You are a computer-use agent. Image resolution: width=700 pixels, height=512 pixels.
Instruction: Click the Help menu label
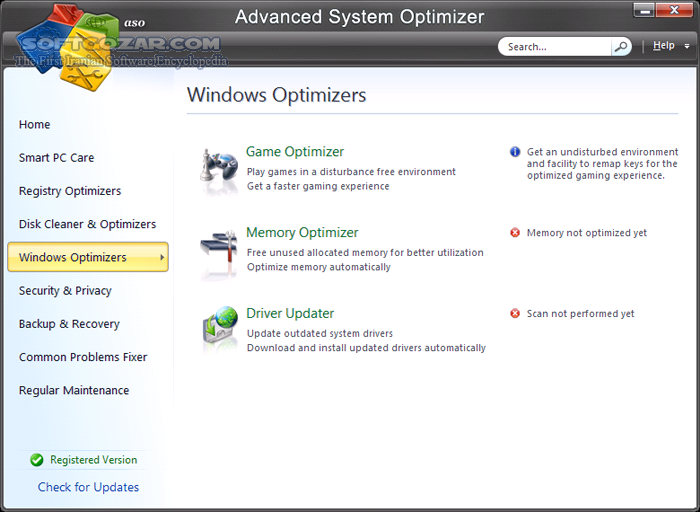[x=663, y=46]
